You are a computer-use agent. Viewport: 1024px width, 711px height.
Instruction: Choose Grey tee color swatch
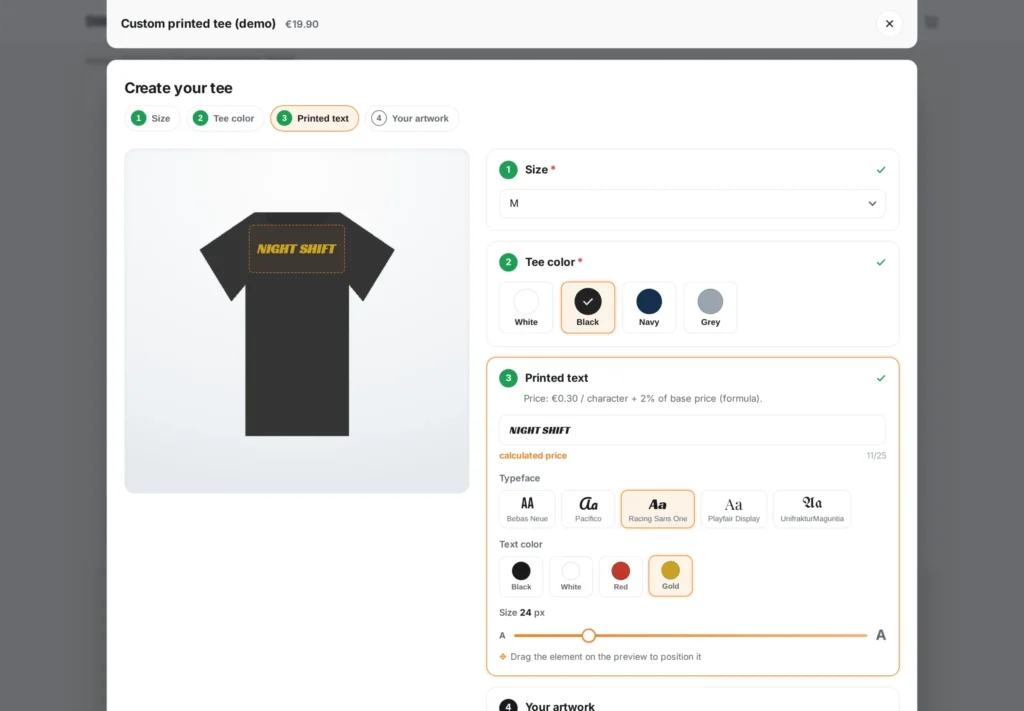coord(710,308)
